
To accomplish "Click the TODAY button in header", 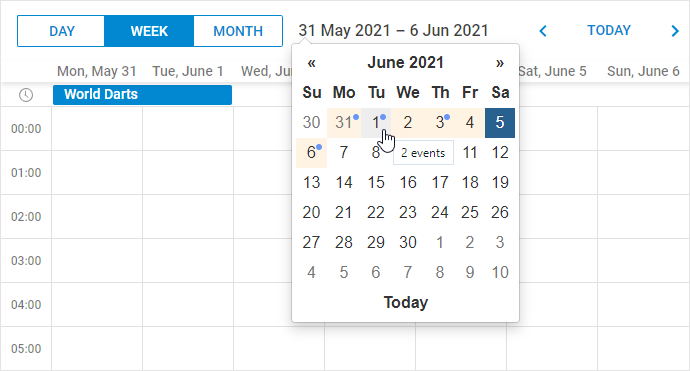I will pyautogui.click(x=609, y=30).
